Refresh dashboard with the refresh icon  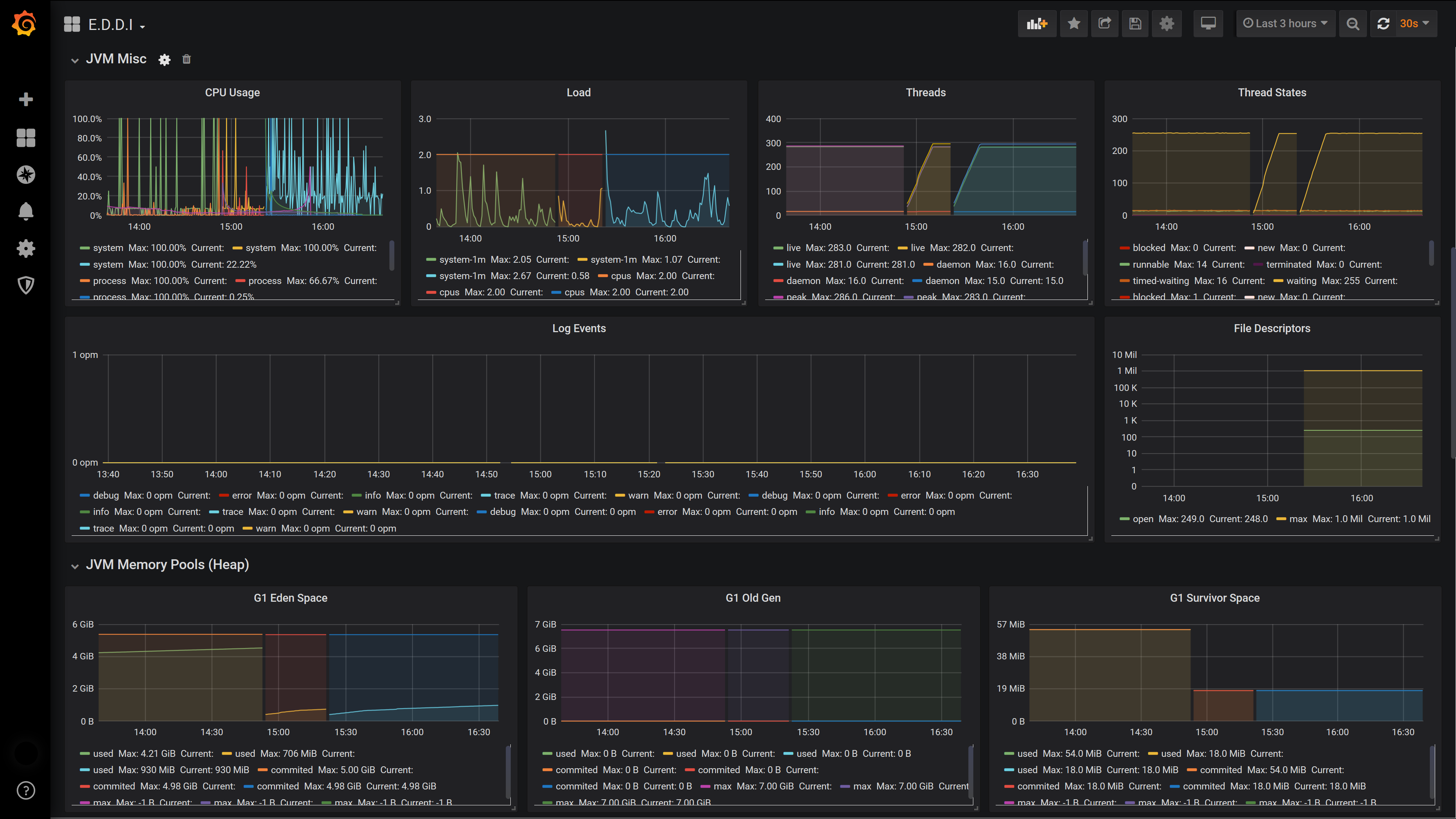[1383, 24]
